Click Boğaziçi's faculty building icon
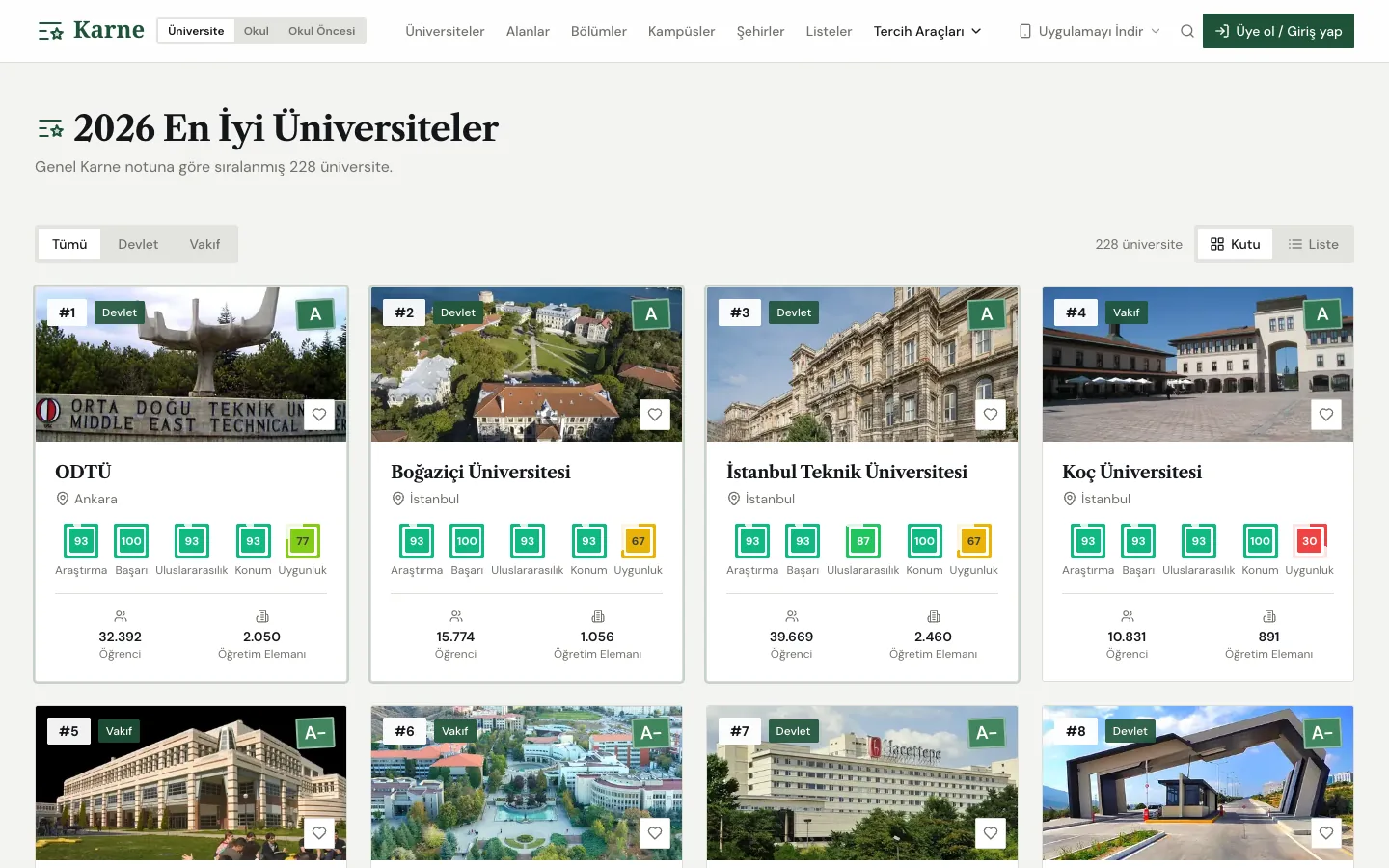The width and height of the screenshot is (1389, 868). point(598,616)
